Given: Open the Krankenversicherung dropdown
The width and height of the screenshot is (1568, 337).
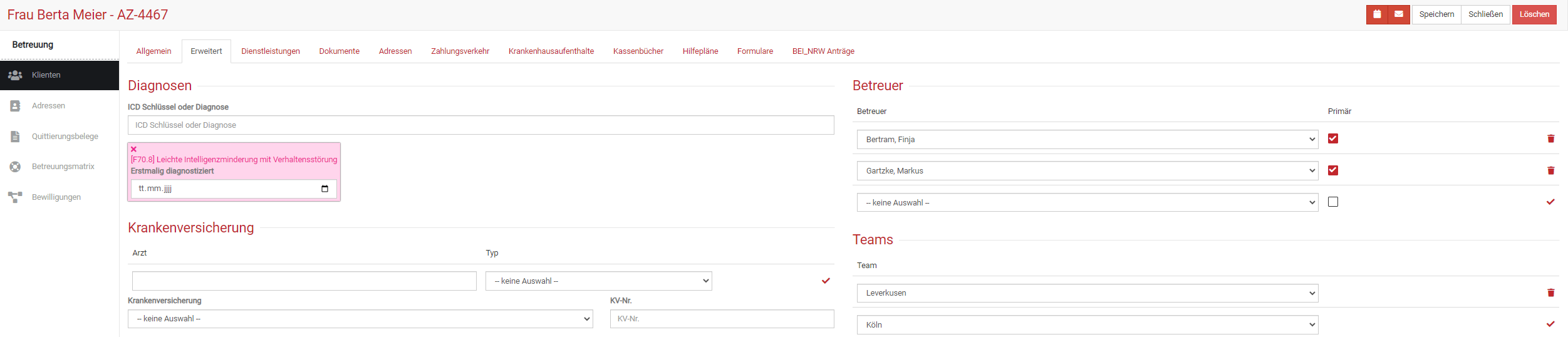Looking at the screenshot, I should [x=360, y=319].
